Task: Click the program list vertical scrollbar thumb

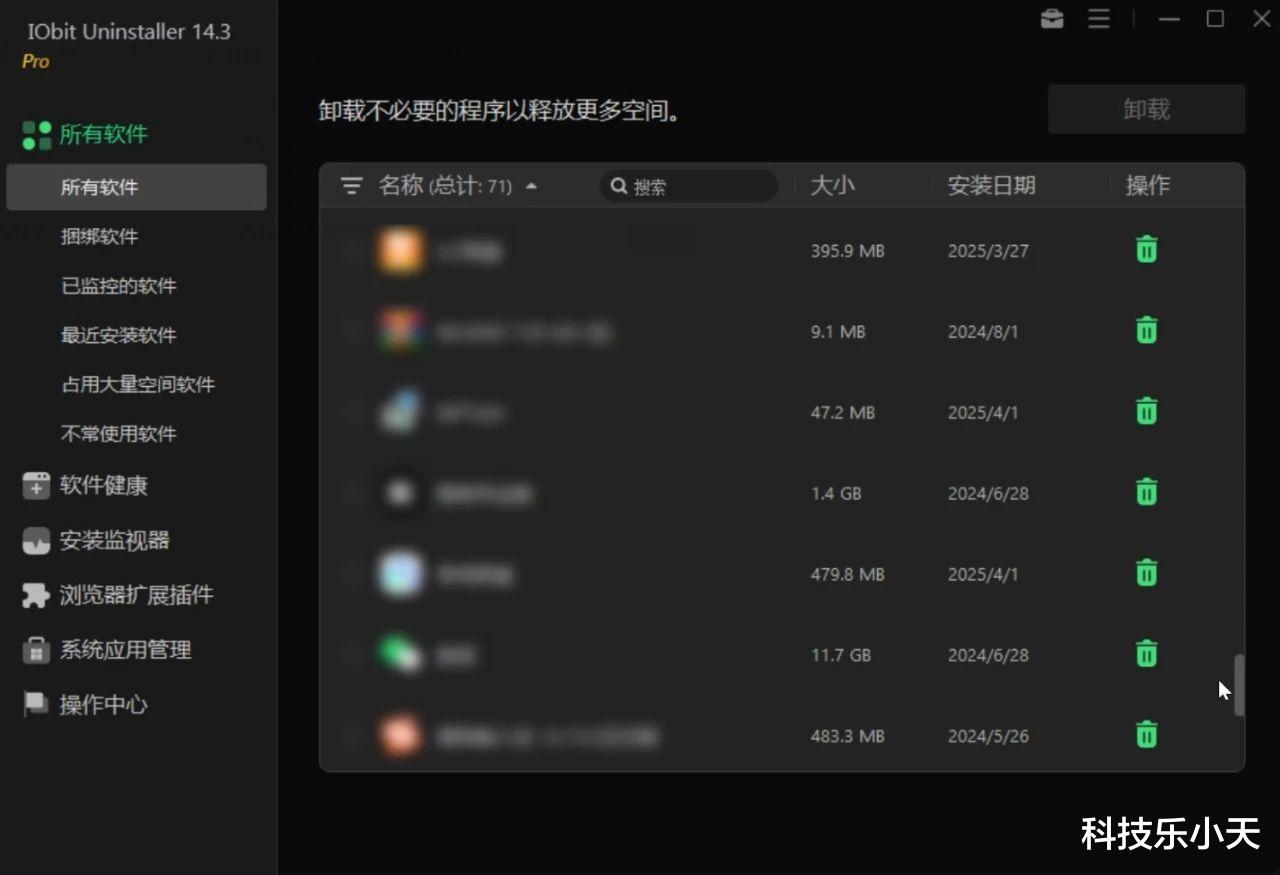Action: [1239, 685]
